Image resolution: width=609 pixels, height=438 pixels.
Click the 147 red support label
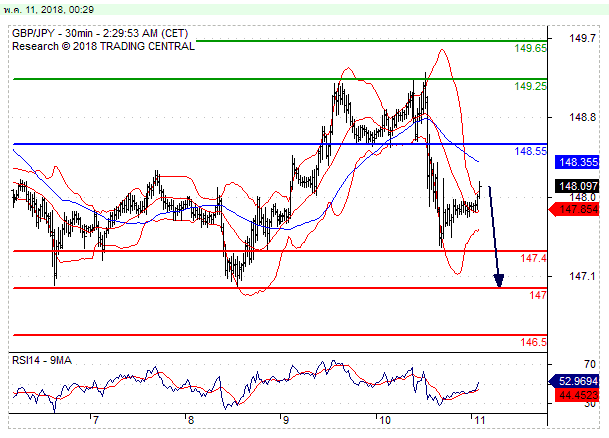tap(538, 295)
